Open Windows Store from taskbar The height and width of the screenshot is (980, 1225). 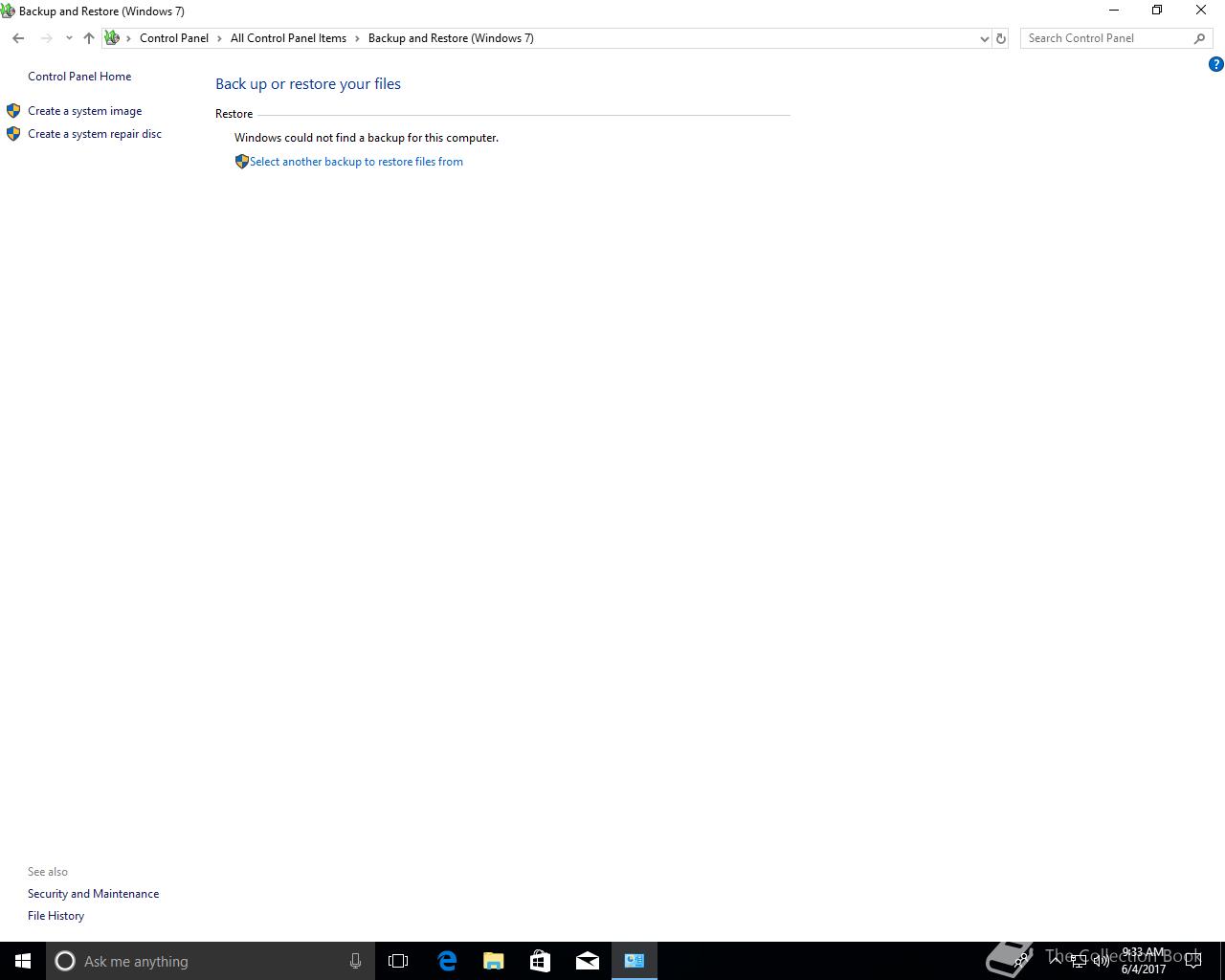(540, 961)
